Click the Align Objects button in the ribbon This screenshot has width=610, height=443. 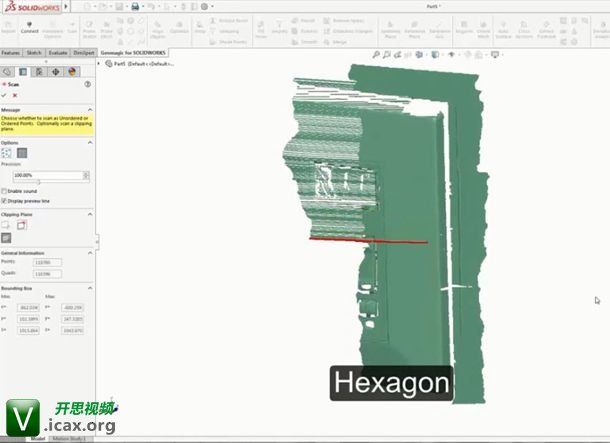(158, 30)
